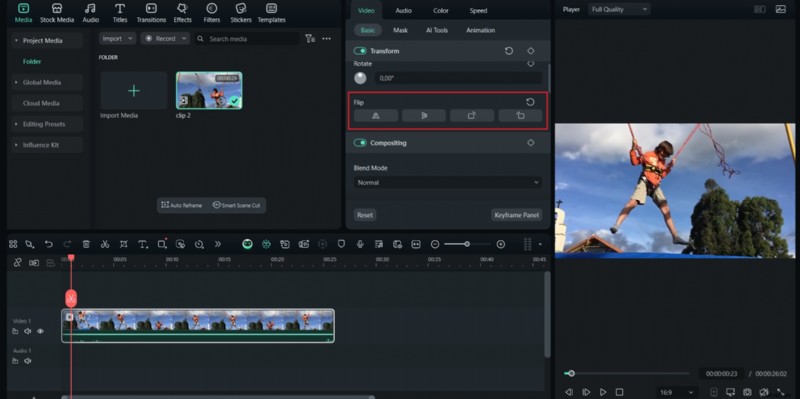Open the Stickers tab

click(241, 13)
